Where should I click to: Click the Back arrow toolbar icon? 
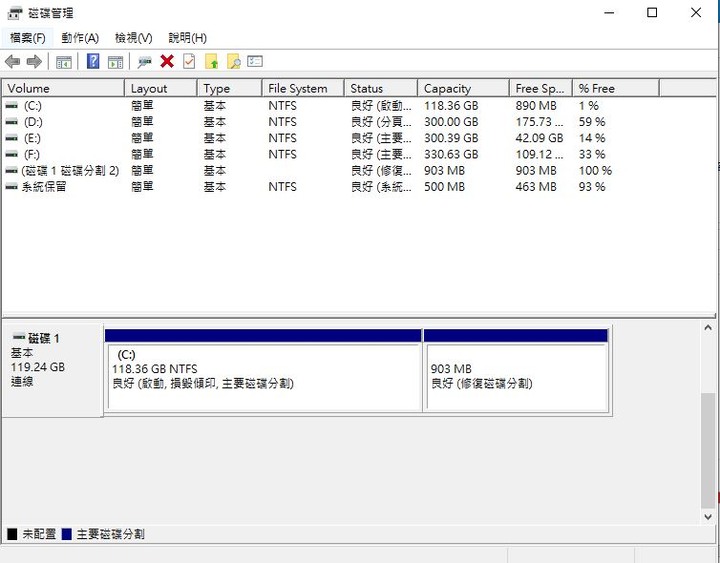click(x=12, y=62)
